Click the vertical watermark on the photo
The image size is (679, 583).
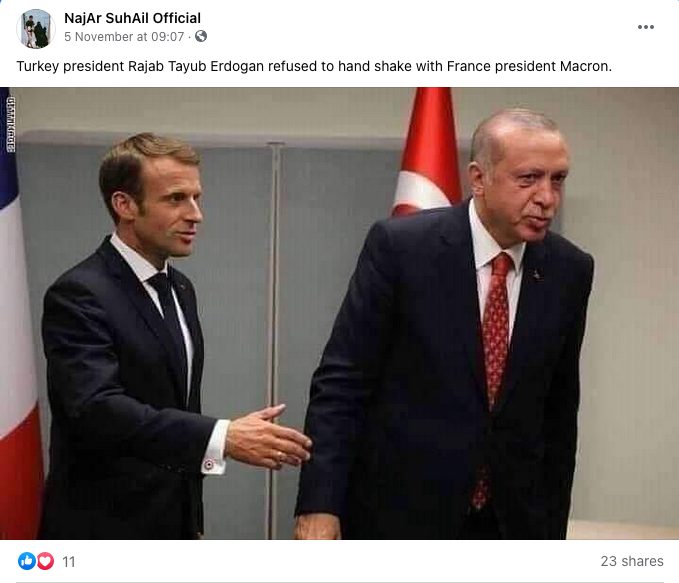(x=11, y=124)
